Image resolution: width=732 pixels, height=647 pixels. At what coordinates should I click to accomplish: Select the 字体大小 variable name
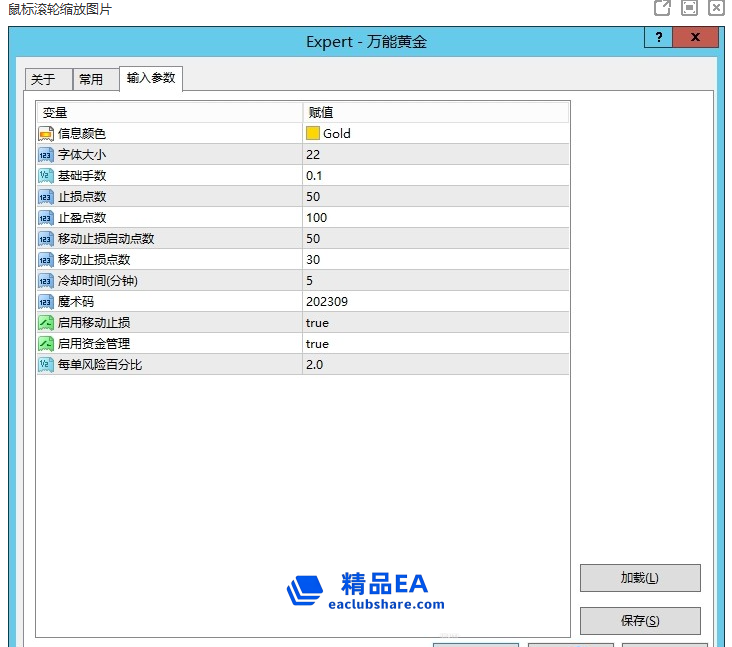point(82,155)
